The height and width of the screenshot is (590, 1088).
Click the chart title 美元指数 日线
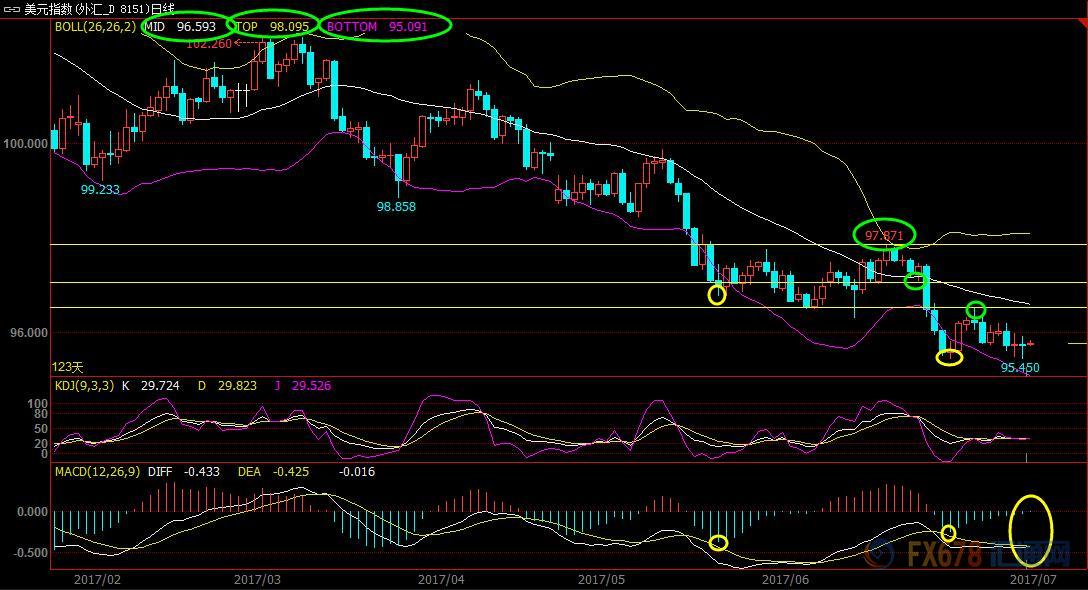(99, 9)
